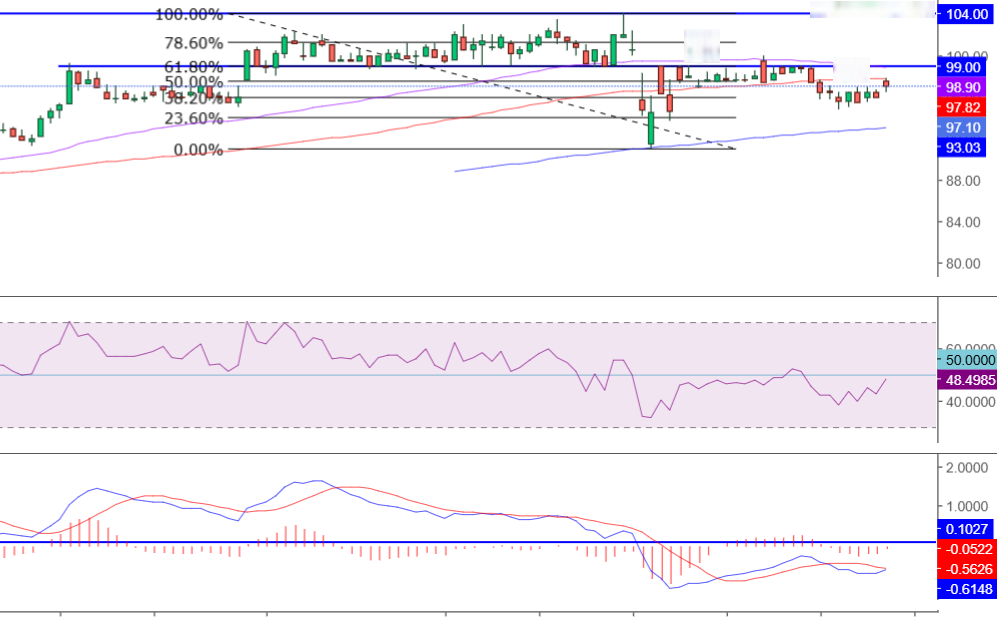
Task: Select the 23.60% Fibonacci retracement label
Action: pos(193,118)
